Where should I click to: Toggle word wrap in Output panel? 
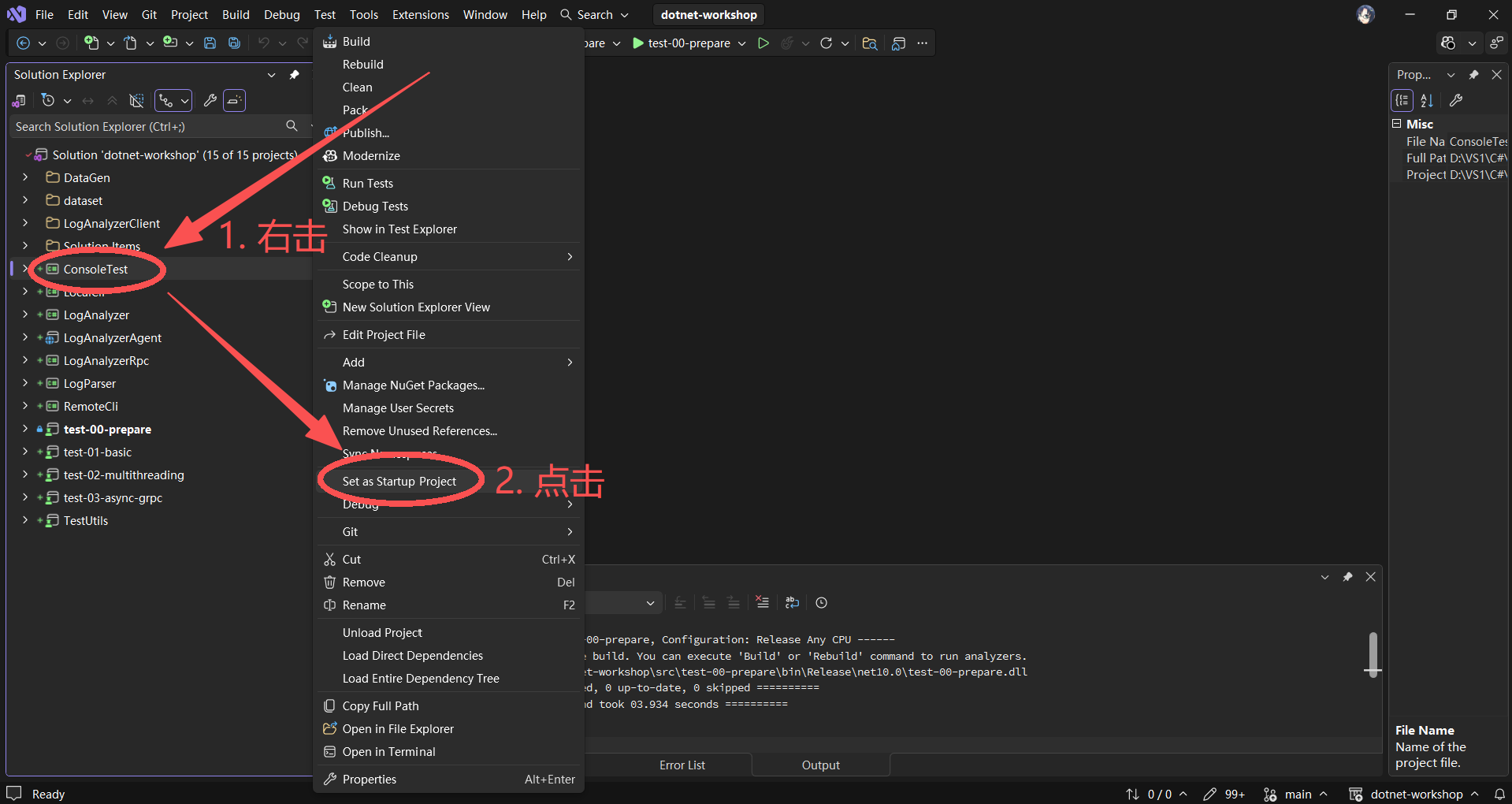(x=792, y=602)
